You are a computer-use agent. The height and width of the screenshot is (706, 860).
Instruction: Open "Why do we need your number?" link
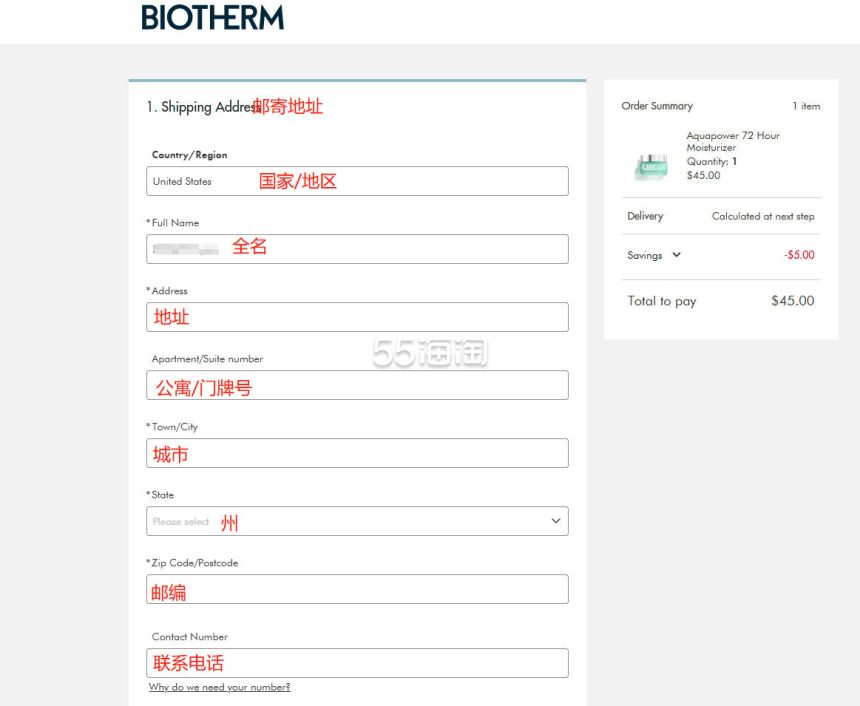[219, 687]
